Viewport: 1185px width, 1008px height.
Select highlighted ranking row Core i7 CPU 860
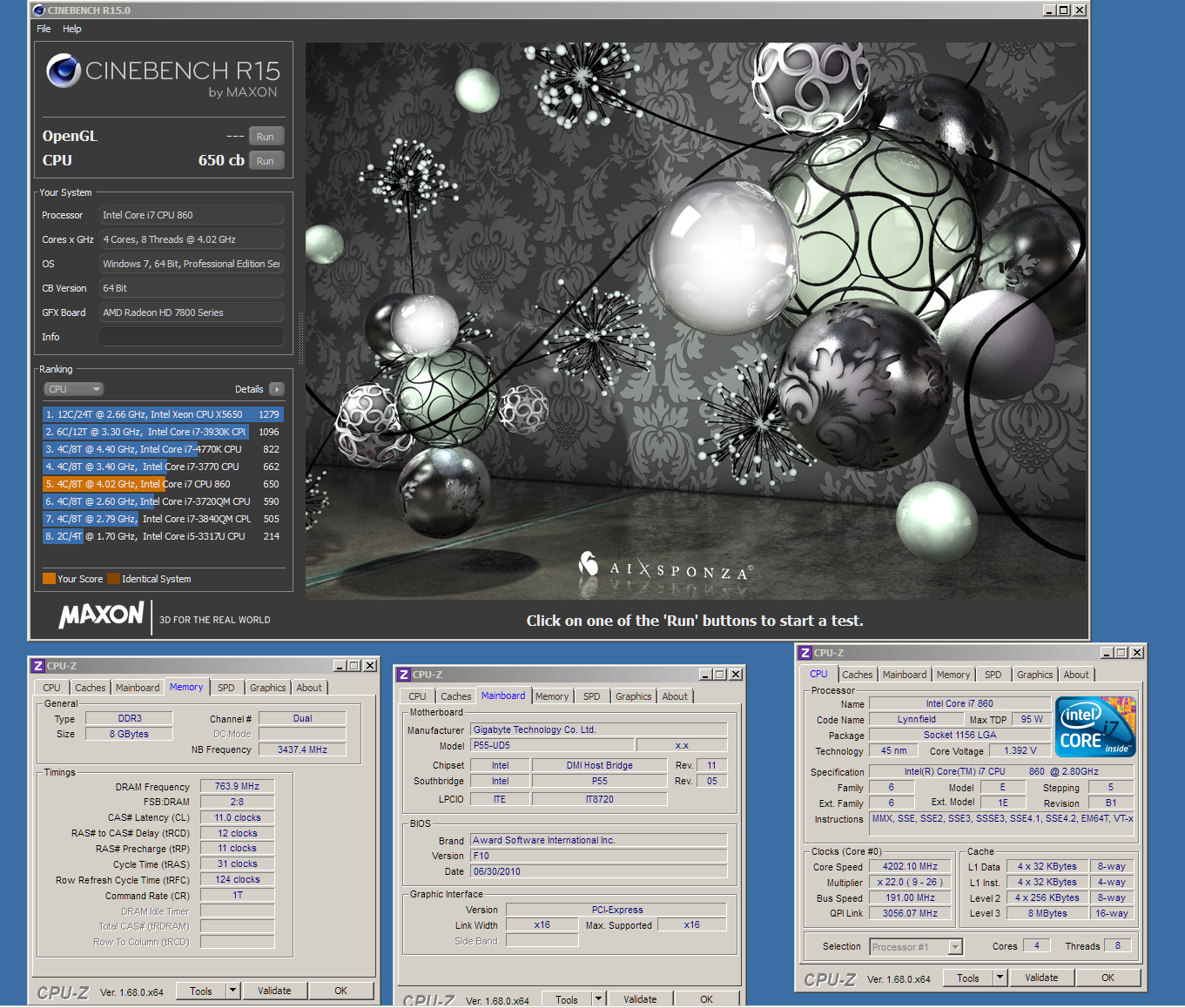[x=163, y=484]
